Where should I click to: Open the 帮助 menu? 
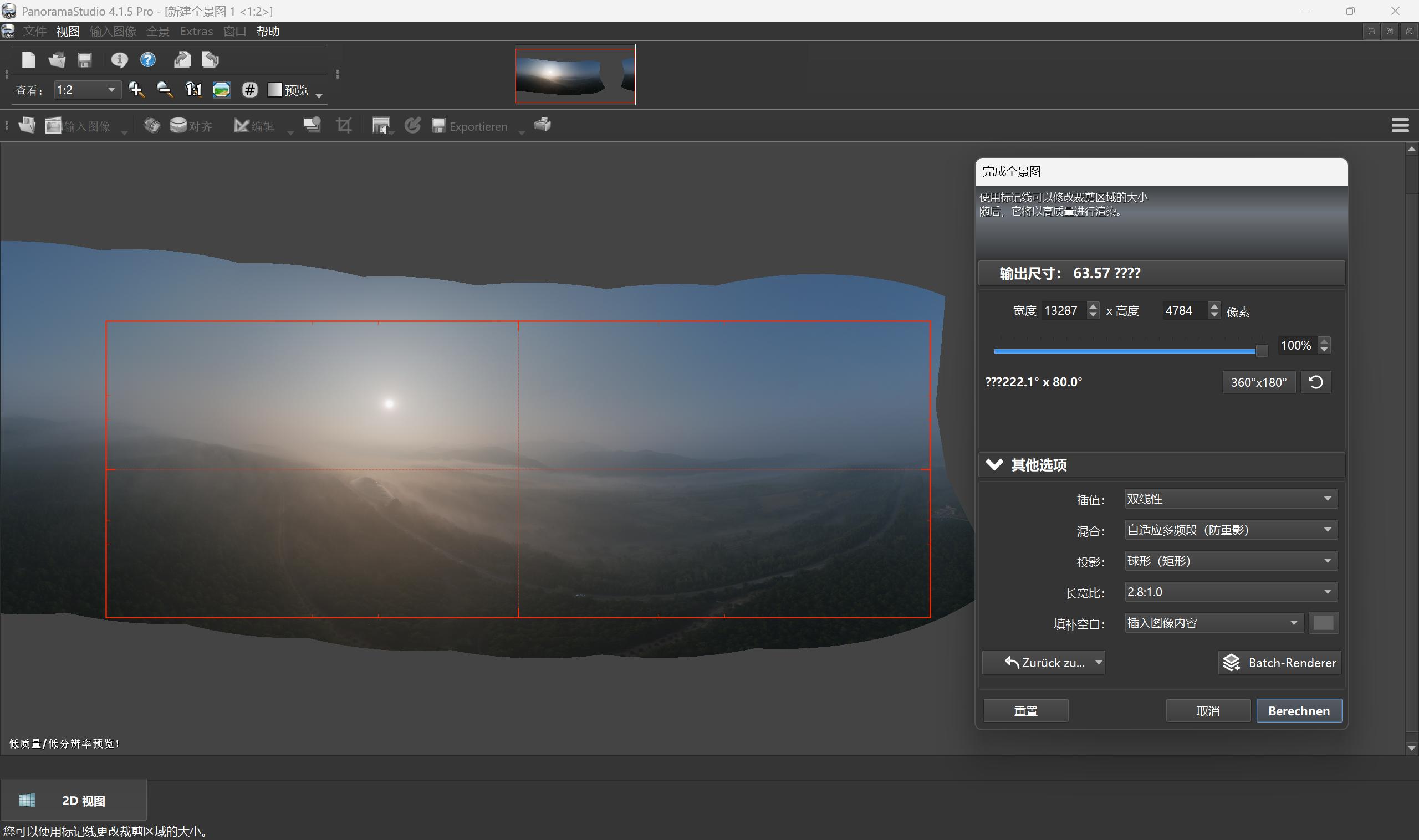pyautogui.click(x=268, y=32)
